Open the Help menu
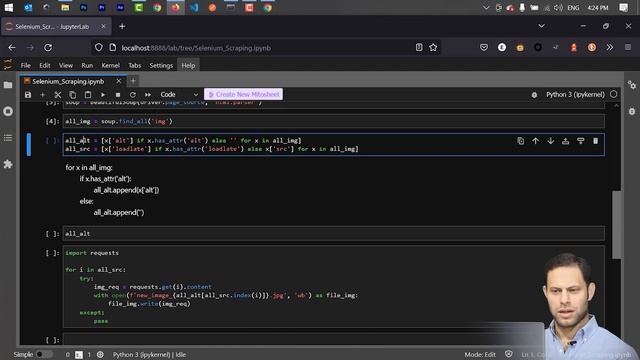Viewport: 640px width, 360px height. coord(188,65)
